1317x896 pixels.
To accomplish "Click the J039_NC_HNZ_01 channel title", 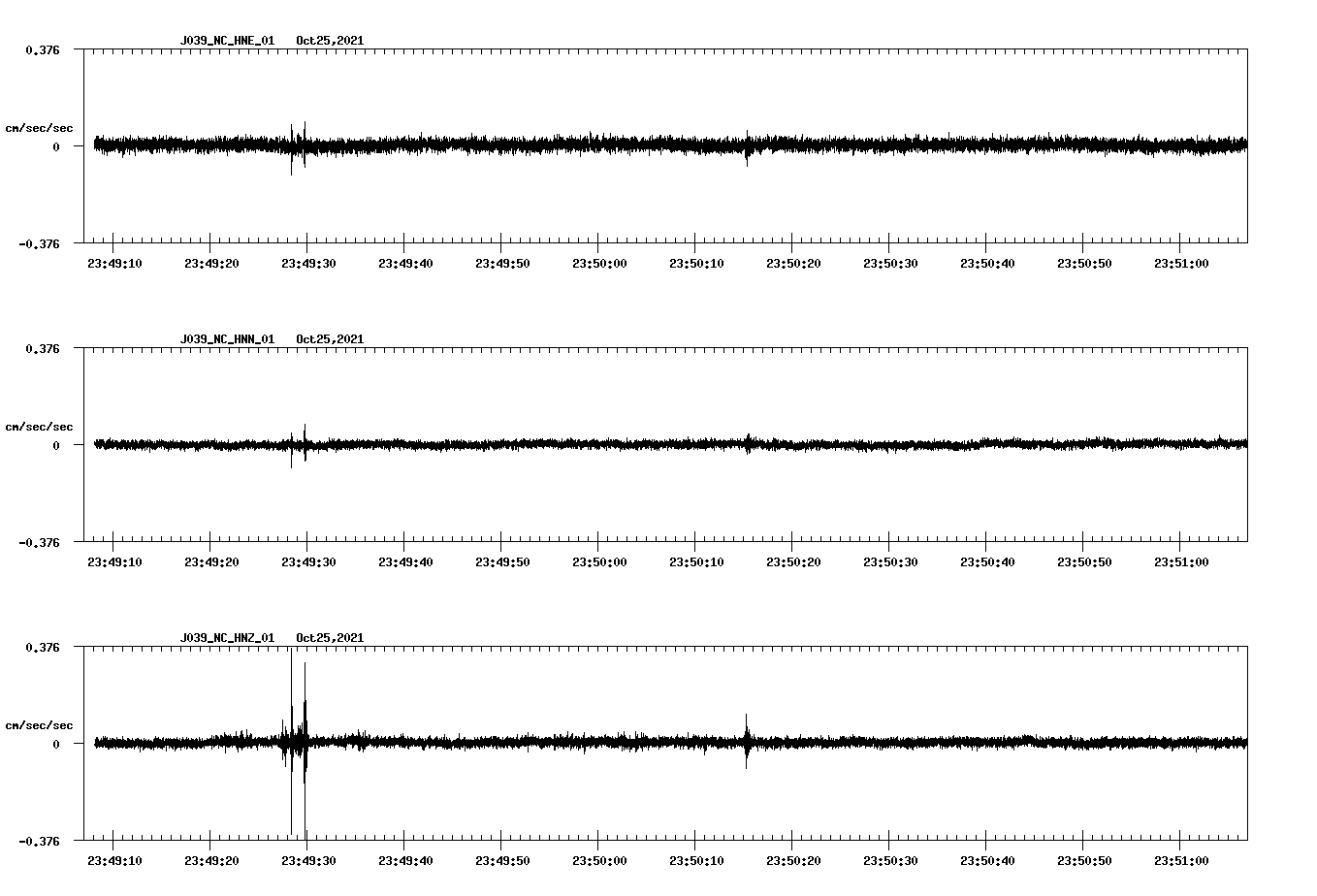I will pos(227,638).
